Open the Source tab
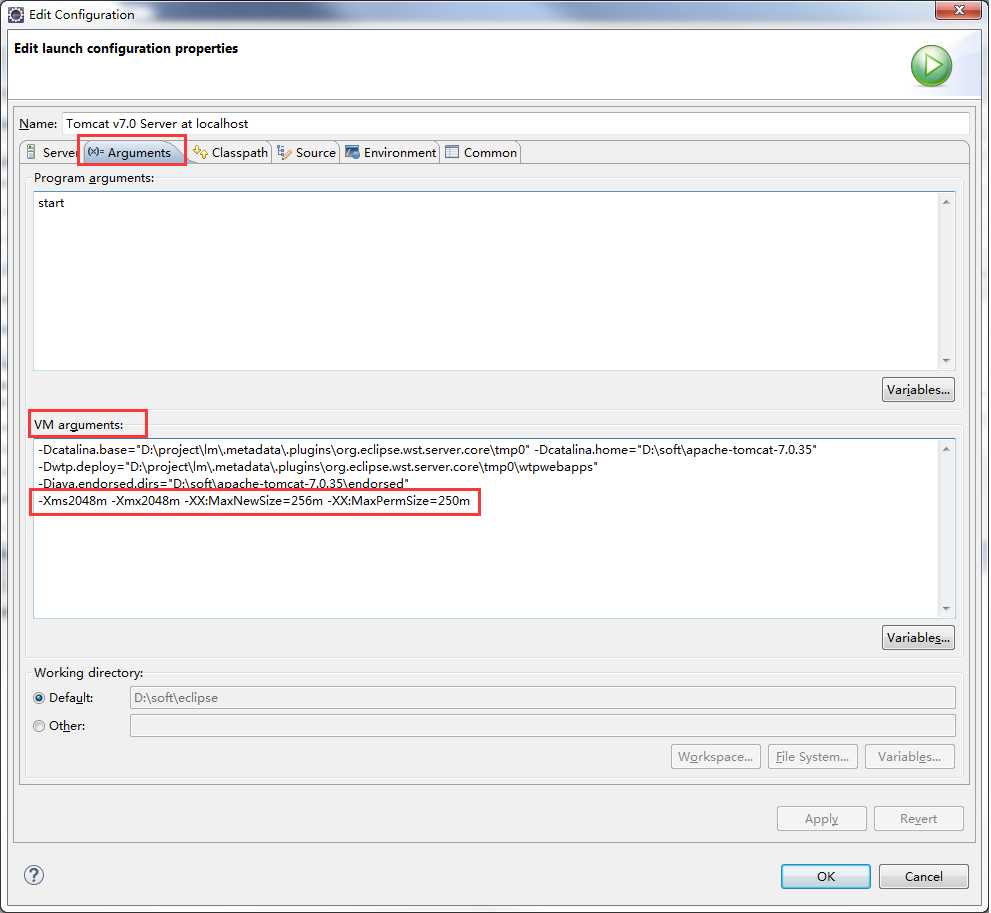Viewport: 991px width, 913px height. pyautogui.click(x=307, y=152)
